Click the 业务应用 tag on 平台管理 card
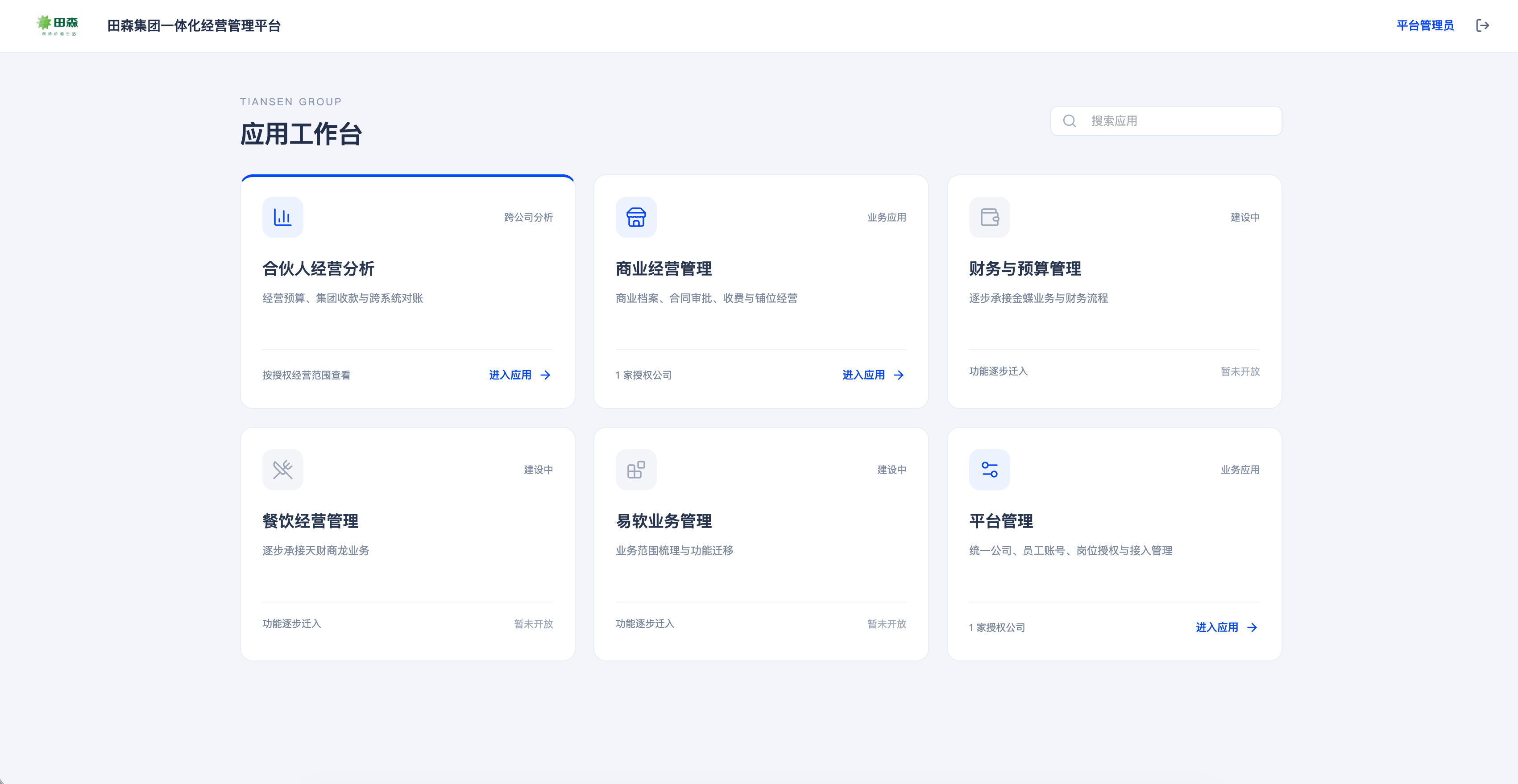This screenshot has width=1518, height=784. tap(1240, 470)
